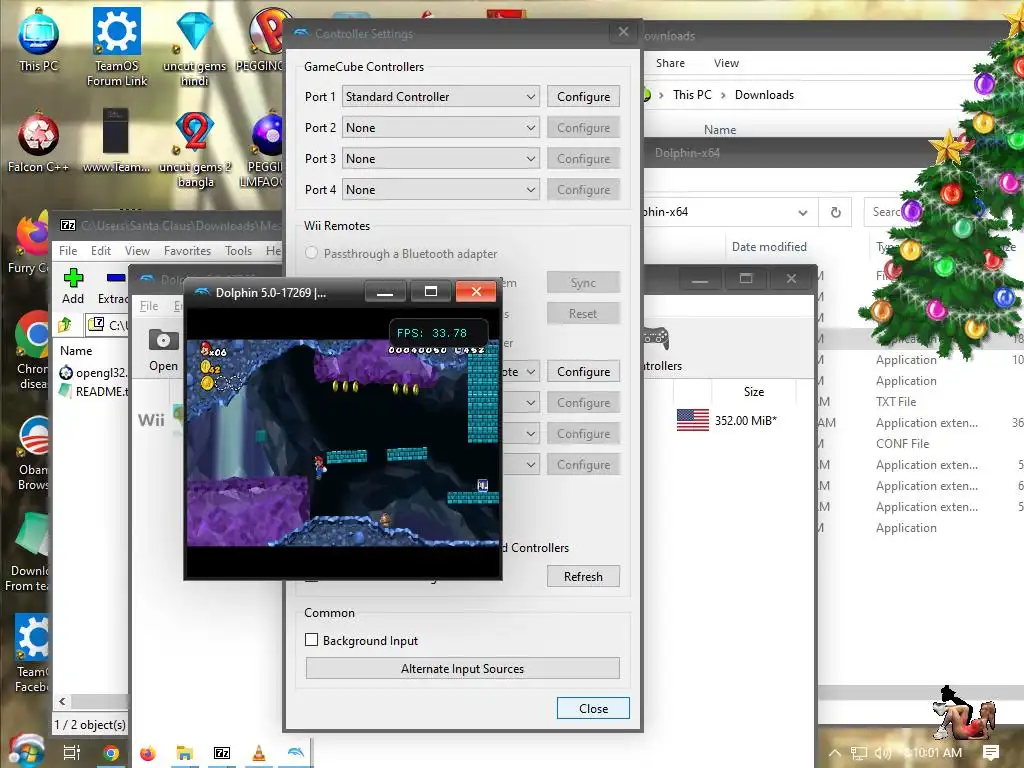
Task: Select the README file in 7-Zip
Action: coord(92,391)
